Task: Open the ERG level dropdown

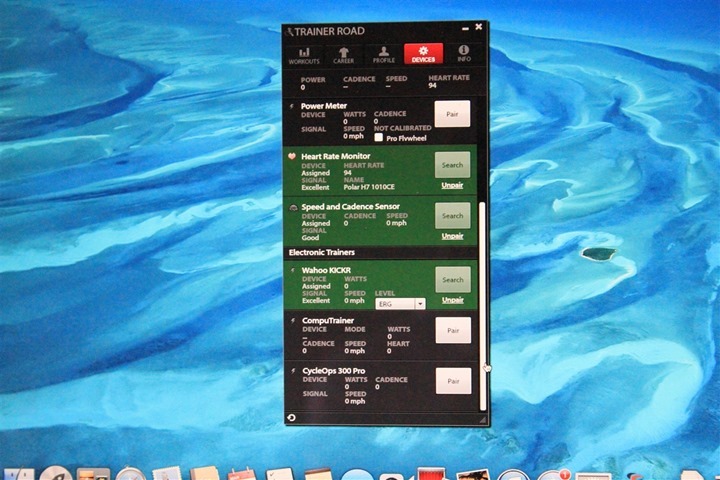Action: pyautogui.click(x=400, y=304)
